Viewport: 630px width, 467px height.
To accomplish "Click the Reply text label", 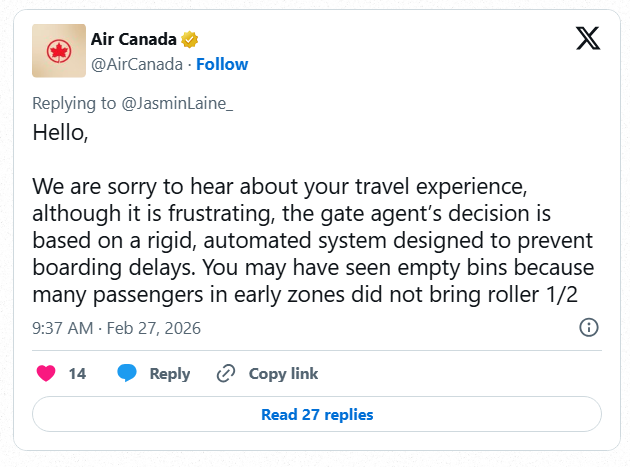I will 169,373.
